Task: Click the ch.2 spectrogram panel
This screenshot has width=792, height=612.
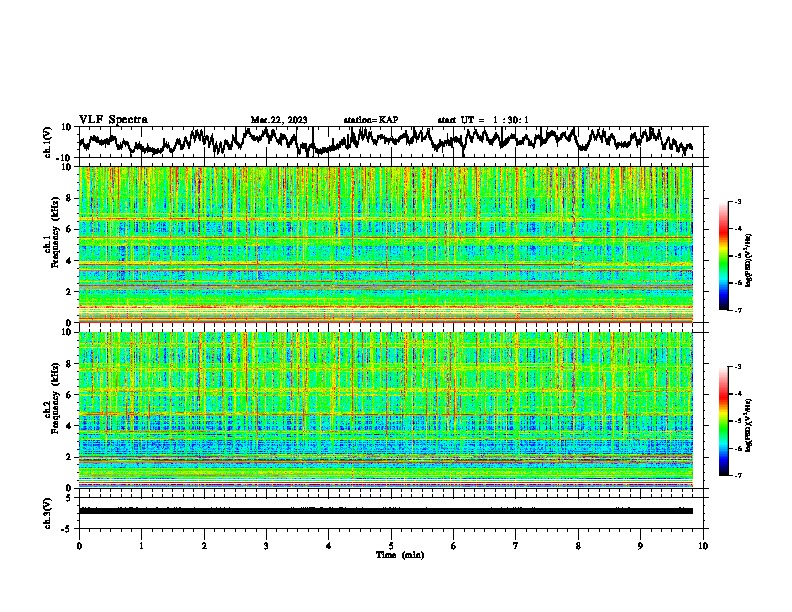Action: (385, 410)
